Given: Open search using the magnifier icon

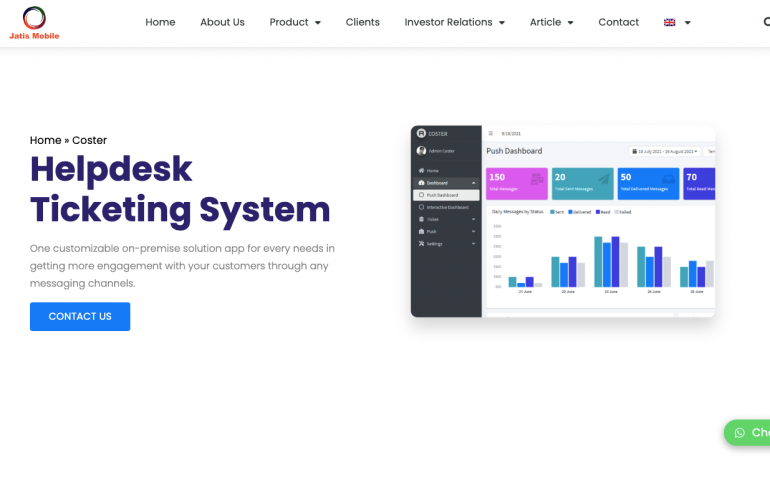Looking at the screenshot, I should pyautogui.click(x=765, y=22).
